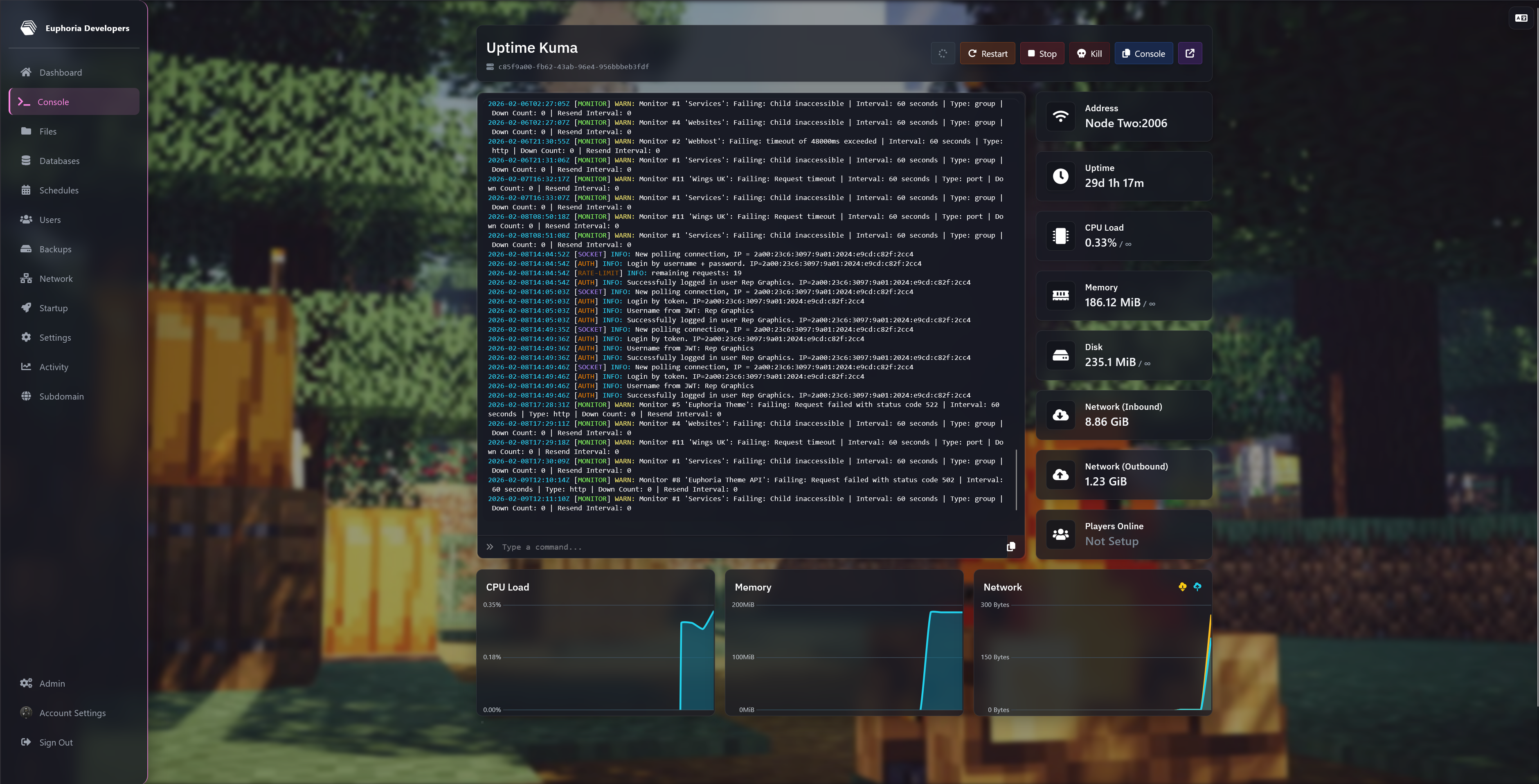
Task: Toggle the outbound traffic series on Network chart
Action: 1197,586
